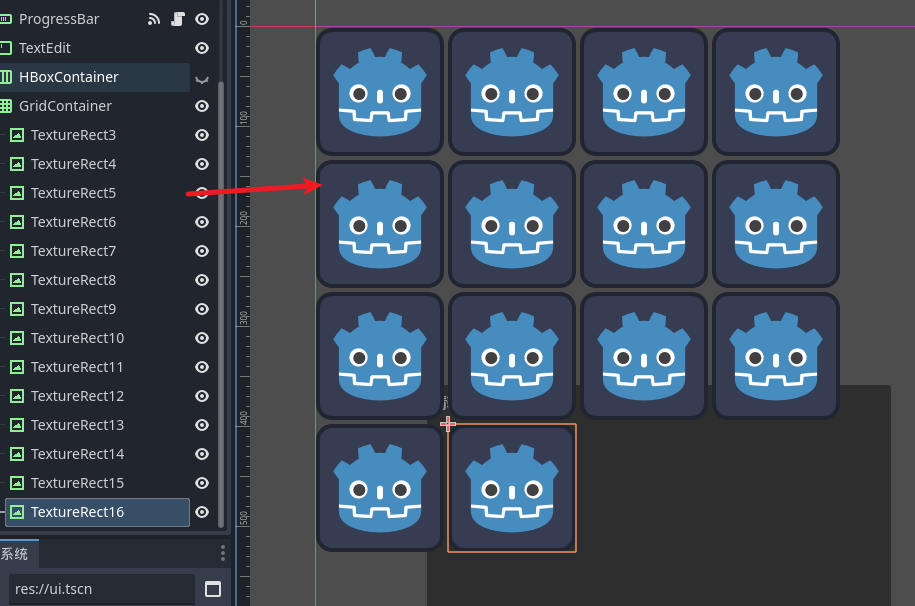Click the highlighted TextureRect16 tree row
The image size is (915, 606).
97,512
